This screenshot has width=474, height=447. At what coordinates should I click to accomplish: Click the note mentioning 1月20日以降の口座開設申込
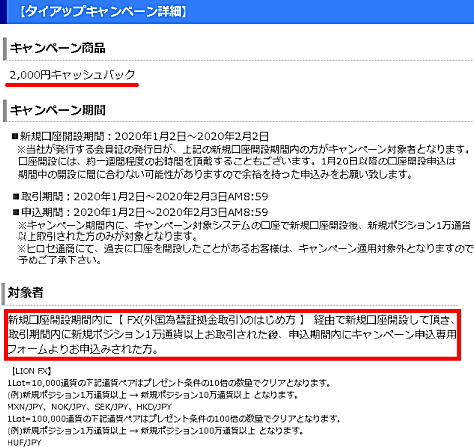(x=237, y=168)
